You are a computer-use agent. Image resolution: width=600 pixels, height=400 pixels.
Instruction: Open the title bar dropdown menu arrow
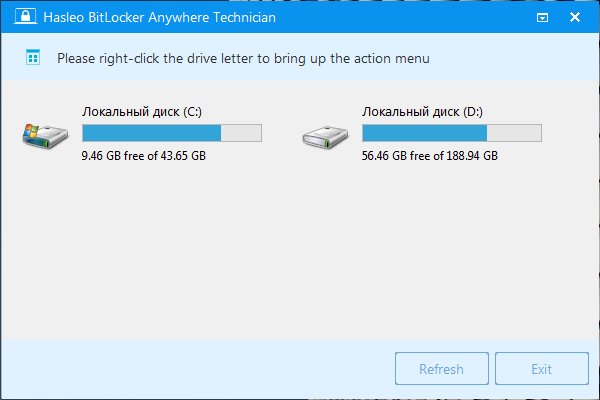(x=542, y=18)
